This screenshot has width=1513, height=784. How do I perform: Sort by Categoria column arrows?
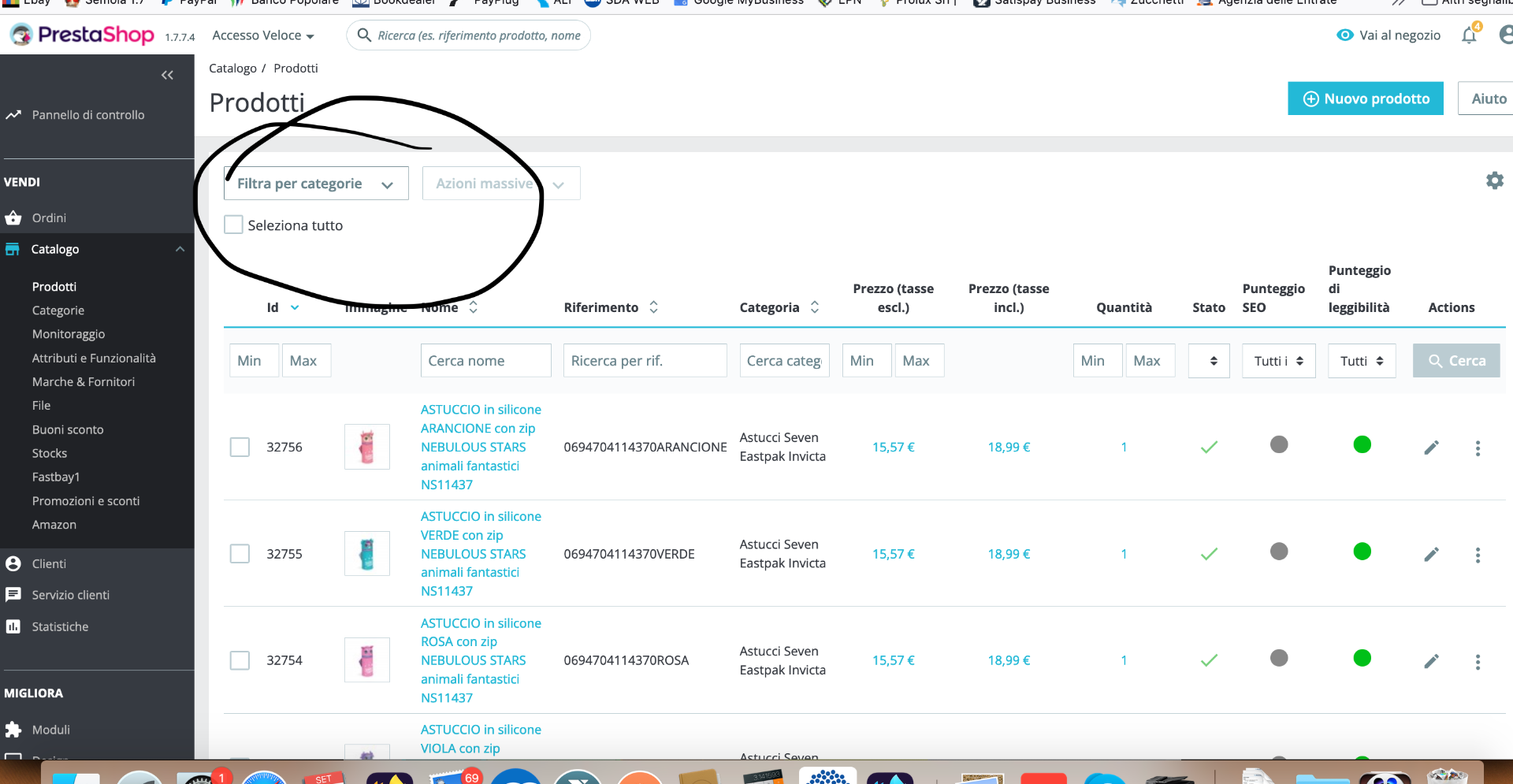pyautogui.click(x=815, y=307)
